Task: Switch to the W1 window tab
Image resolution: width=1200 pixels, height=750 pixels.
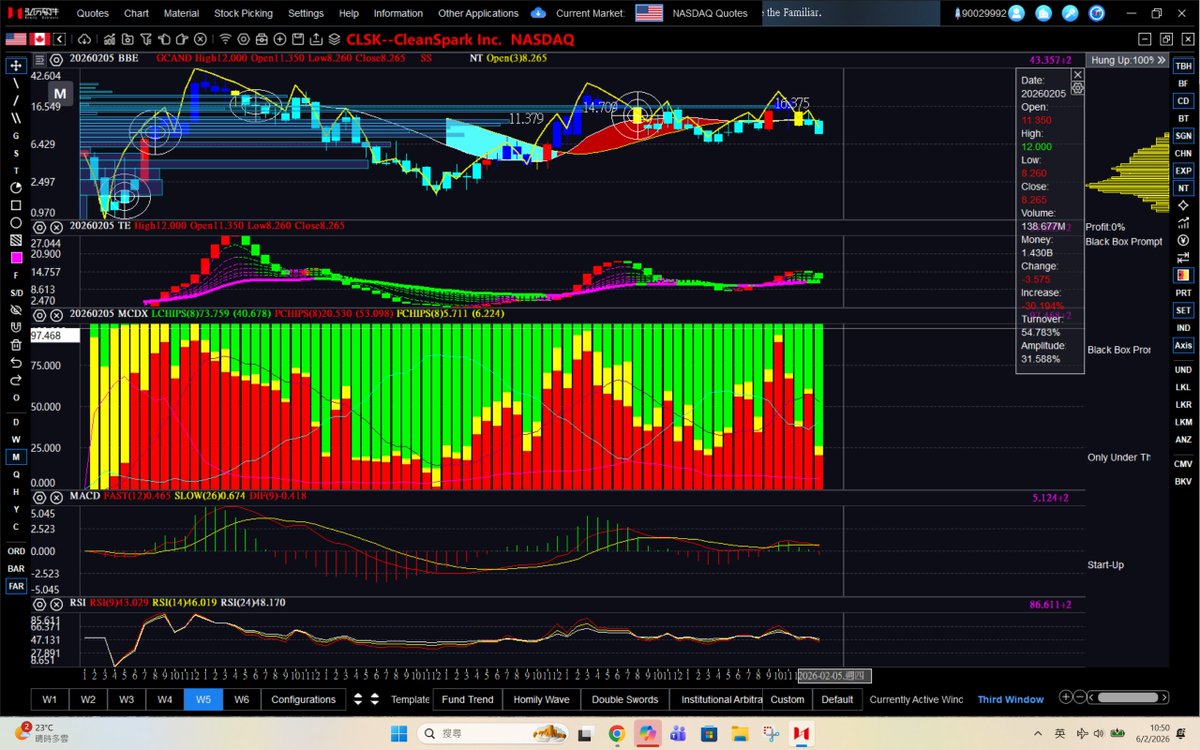Action: click(49, 699)
